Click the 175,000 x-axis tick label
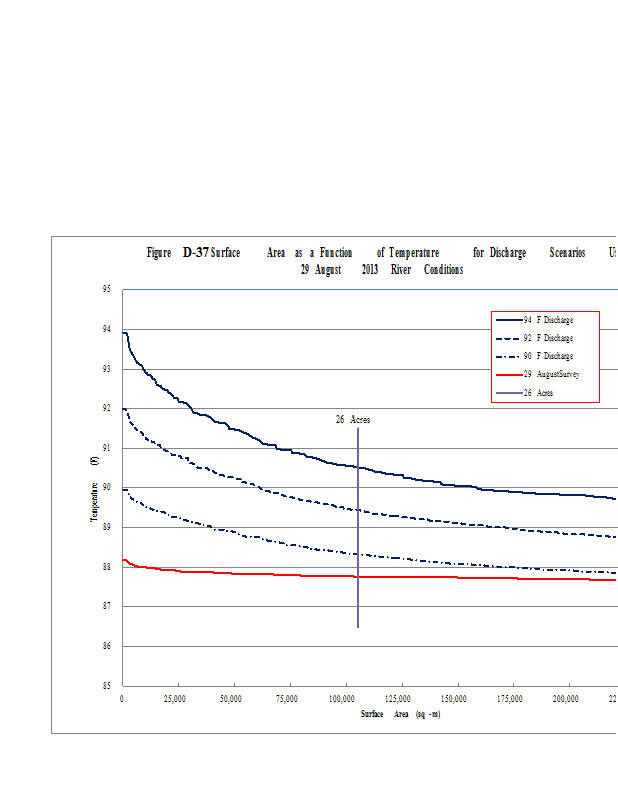This screenshot has height=800, width=618. [x=510, y=699]
